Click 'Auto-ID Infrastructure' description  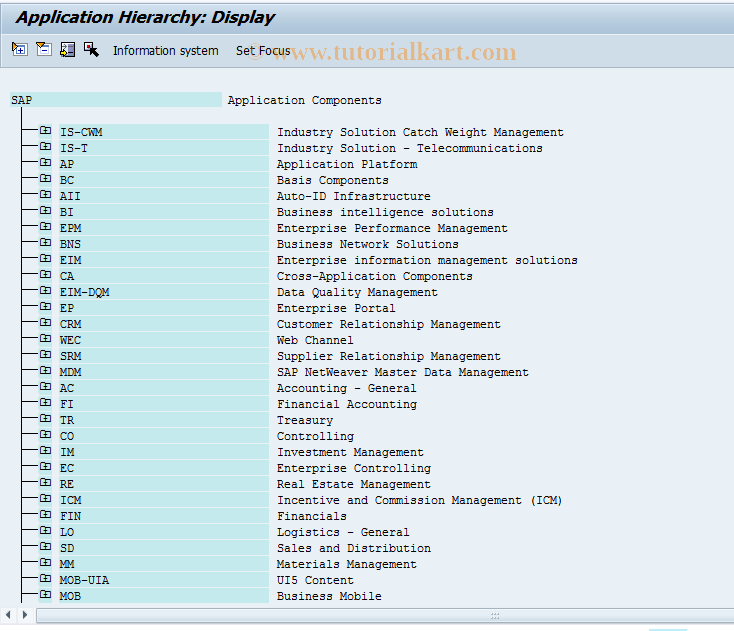click(x=353, y=196)
